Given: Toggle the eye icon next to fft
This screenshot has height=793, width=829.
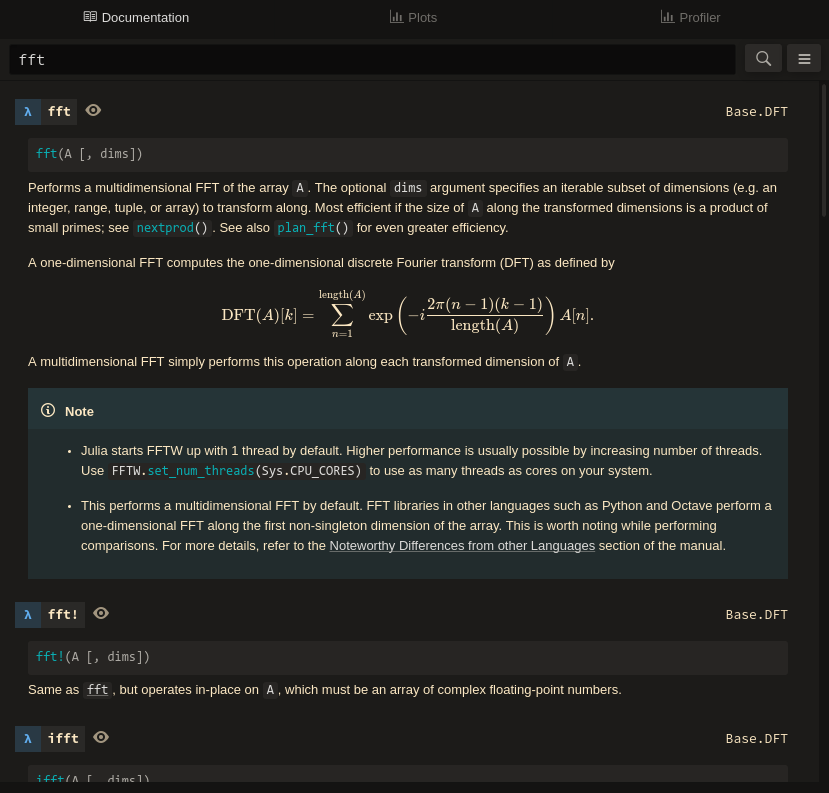Looking at the screenshot, I should click(93, 110).
